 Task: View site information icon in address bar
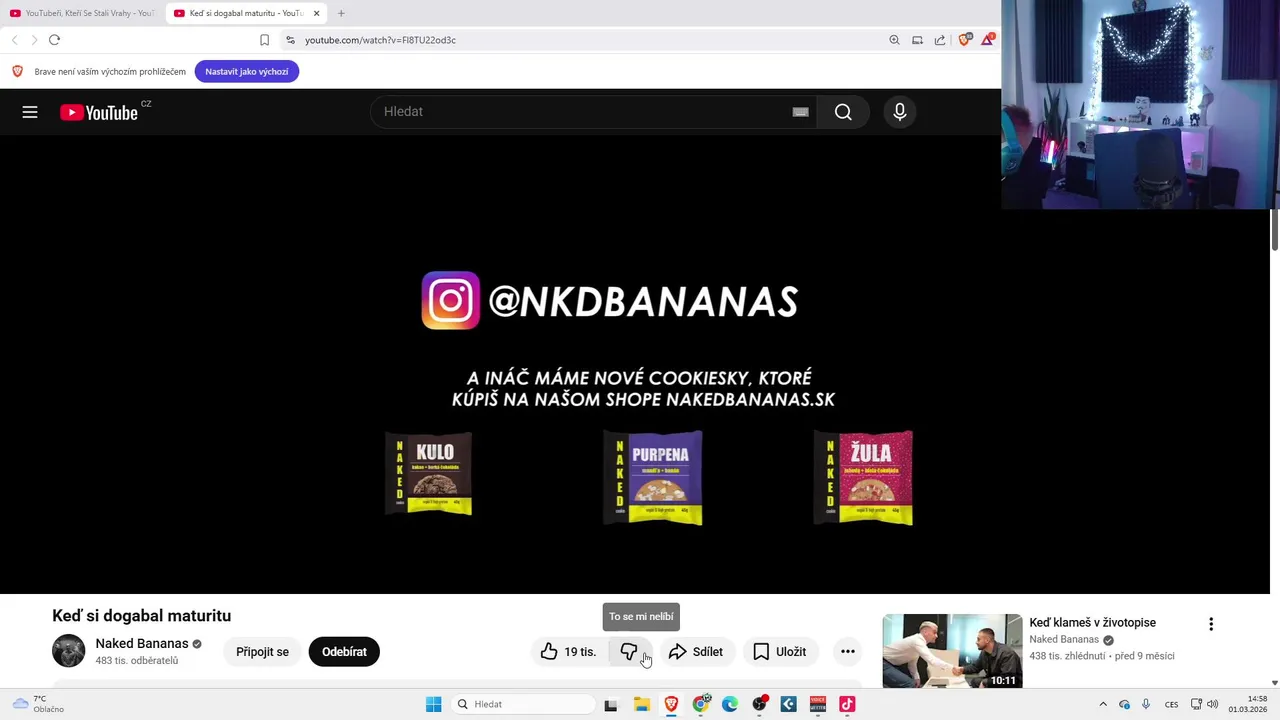(290, 40)
